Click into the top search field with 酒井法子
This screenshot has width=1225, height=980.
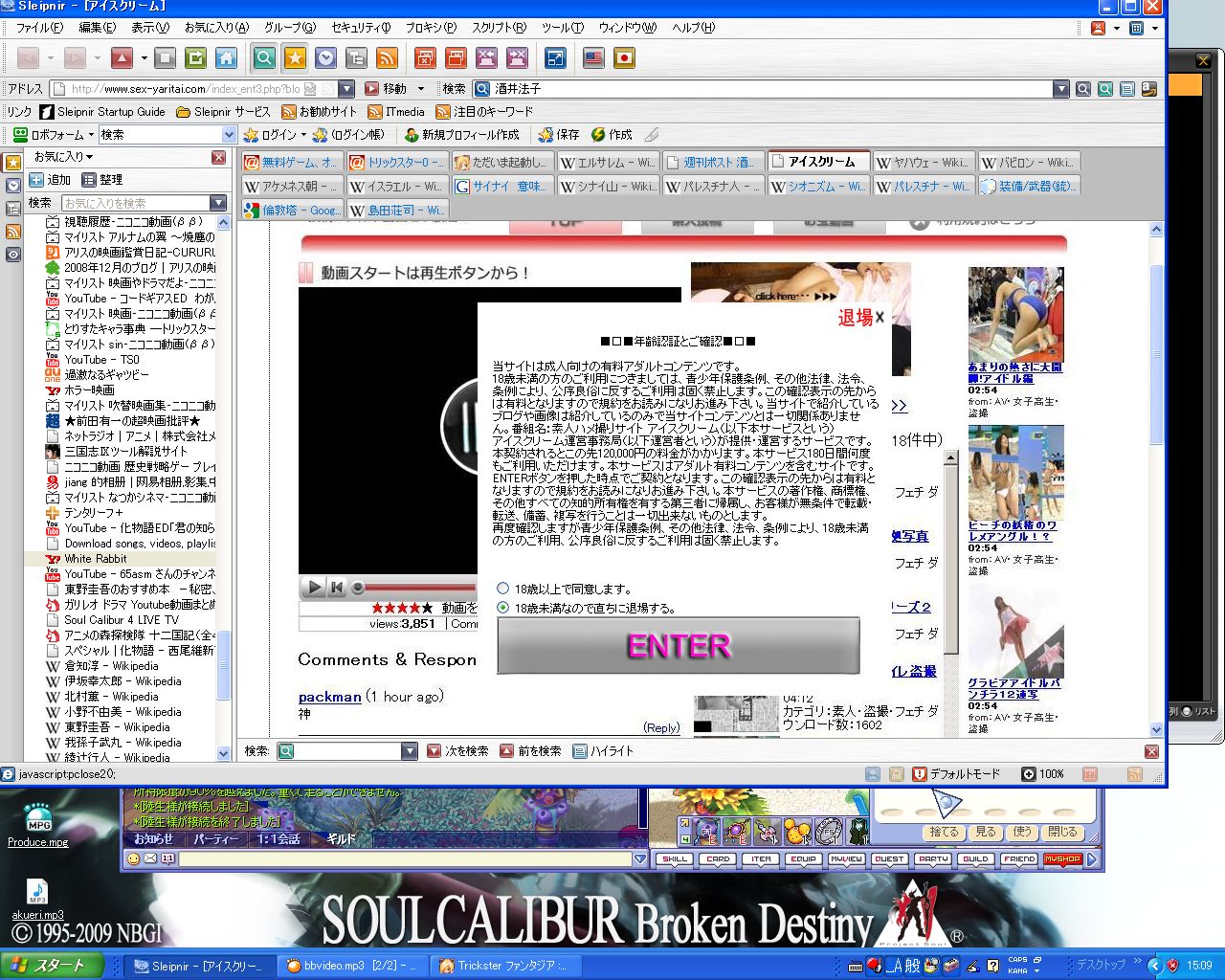click(771, 89)
